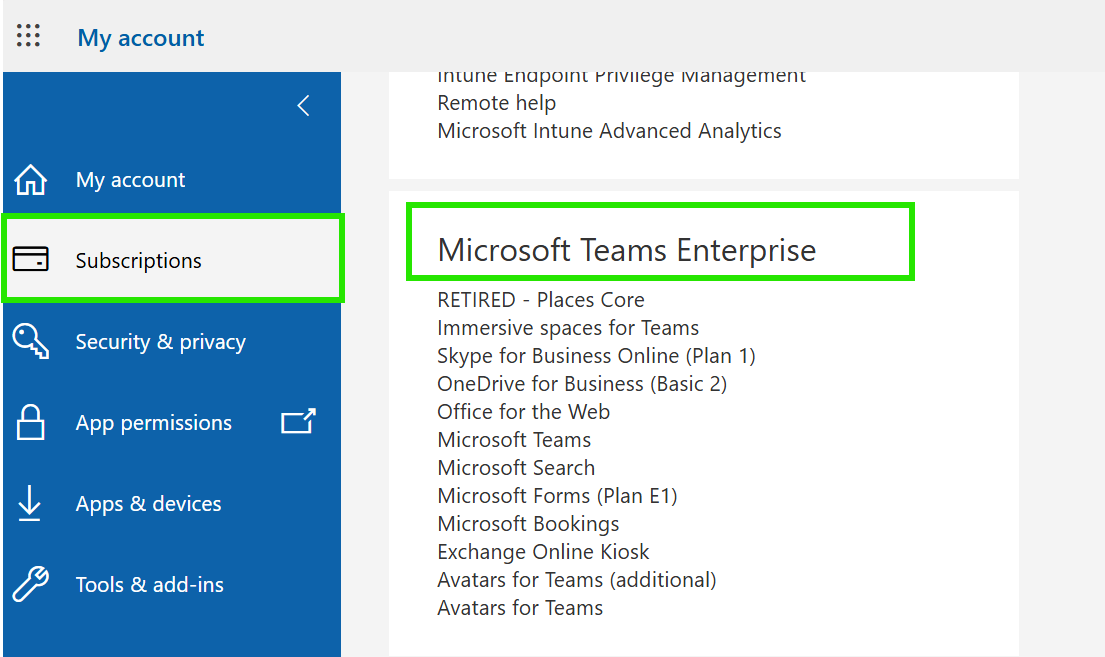Image resolution: width=1105 pixels, height=657 pixels.
Task: Select Office for the Web entry
Action: tap(524, 412)
